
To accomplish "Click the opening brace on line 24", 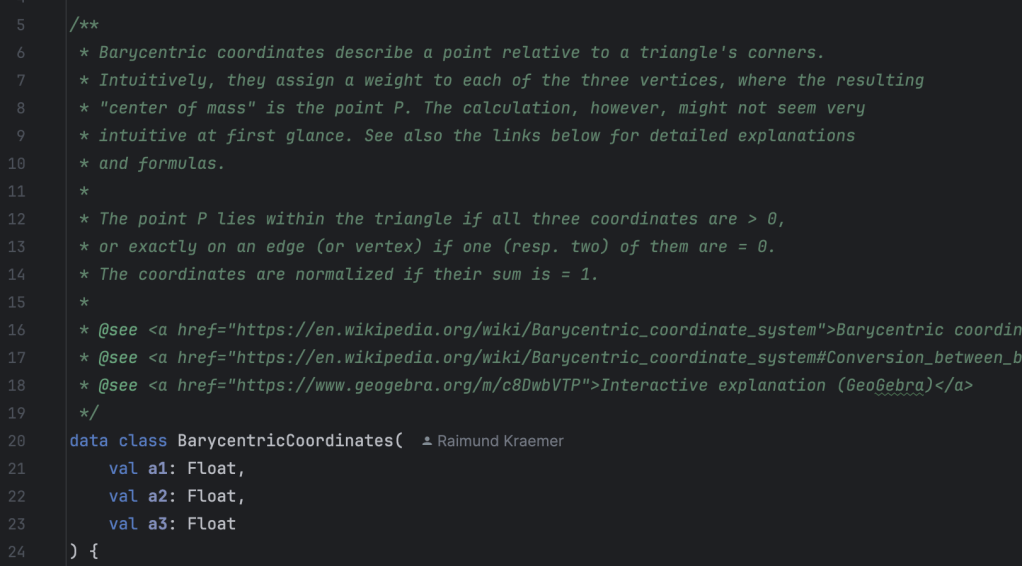I will point(94,551).
